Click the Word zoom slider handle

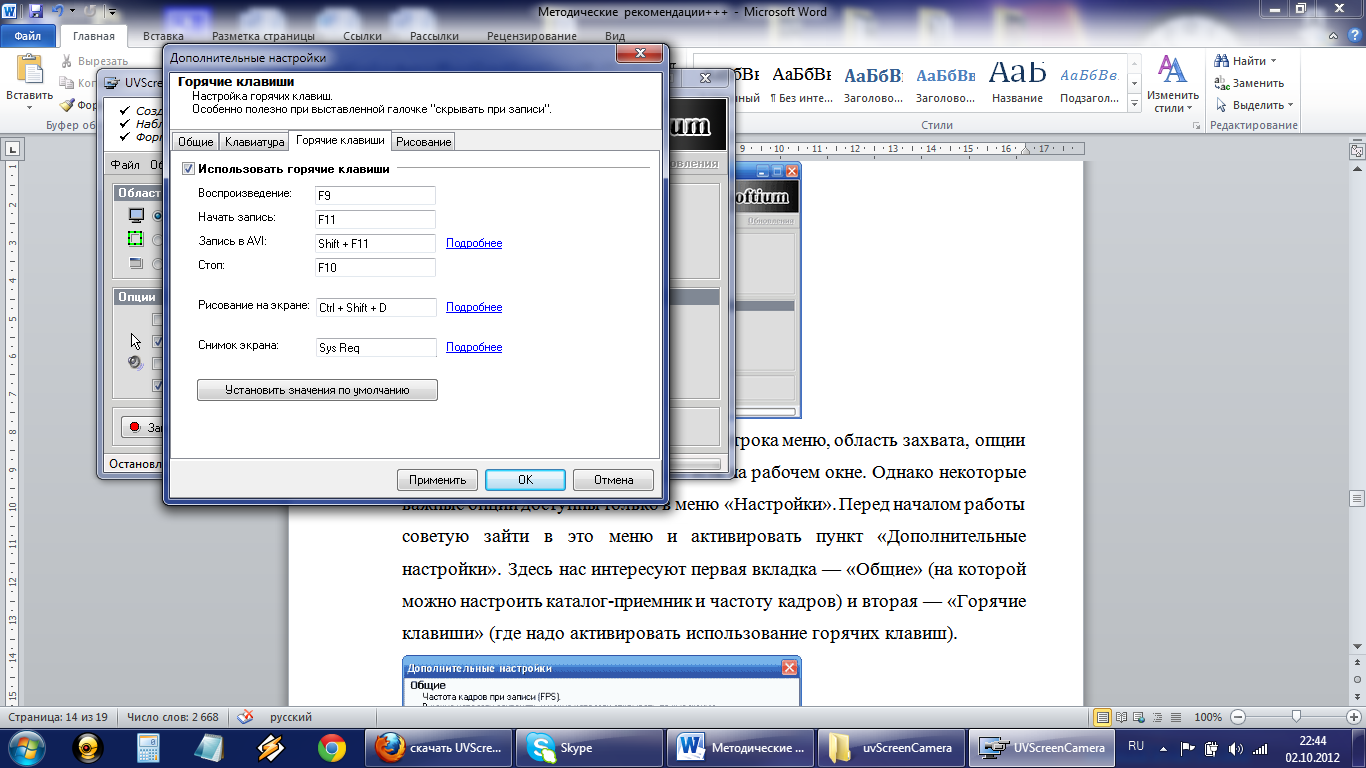click(1296, 717)
